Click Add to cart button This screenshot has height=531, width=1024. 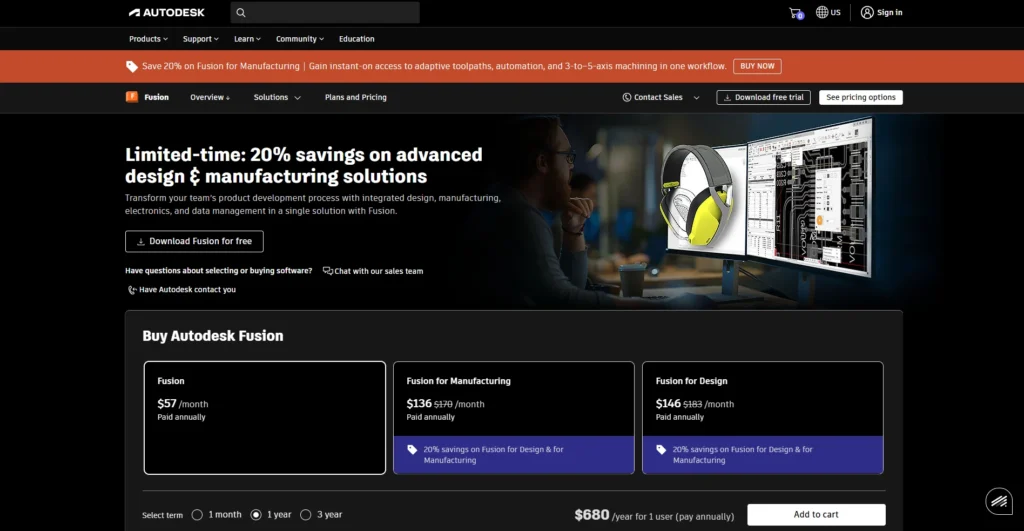[x=816, y=515]
